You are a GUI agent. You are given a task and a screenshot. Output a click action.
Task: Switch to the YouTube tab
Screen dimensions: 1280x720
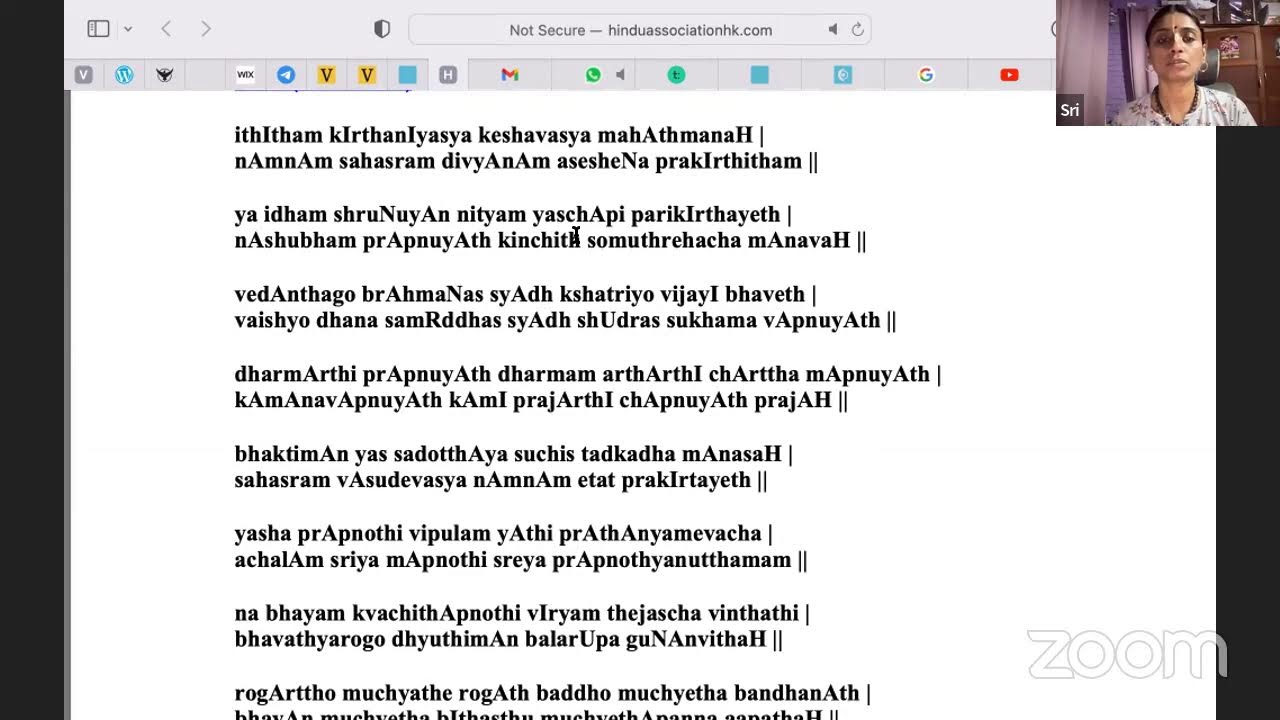(1009, 75)
